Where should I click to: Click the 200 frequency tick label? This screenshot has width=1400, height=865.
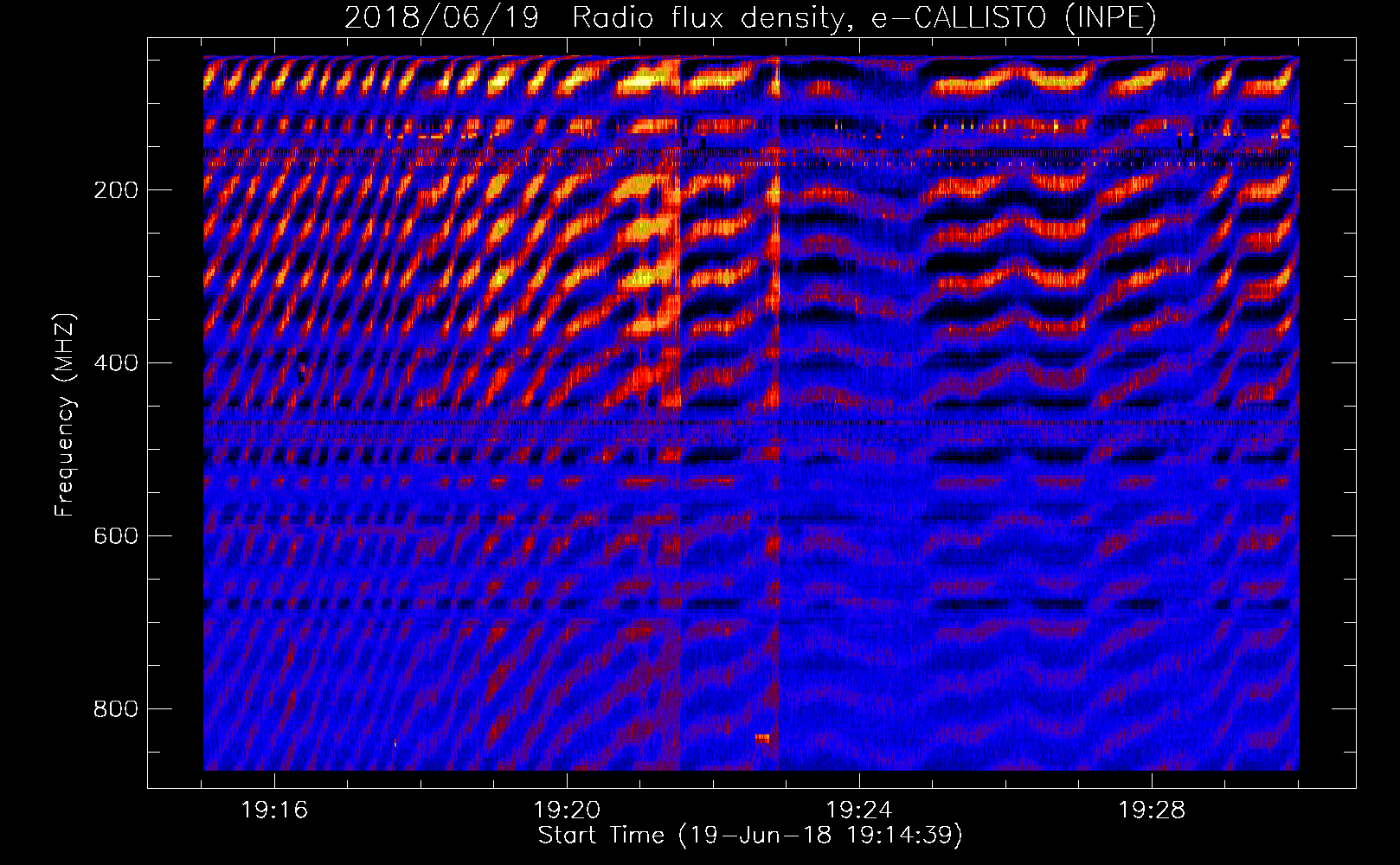point(116,190)
